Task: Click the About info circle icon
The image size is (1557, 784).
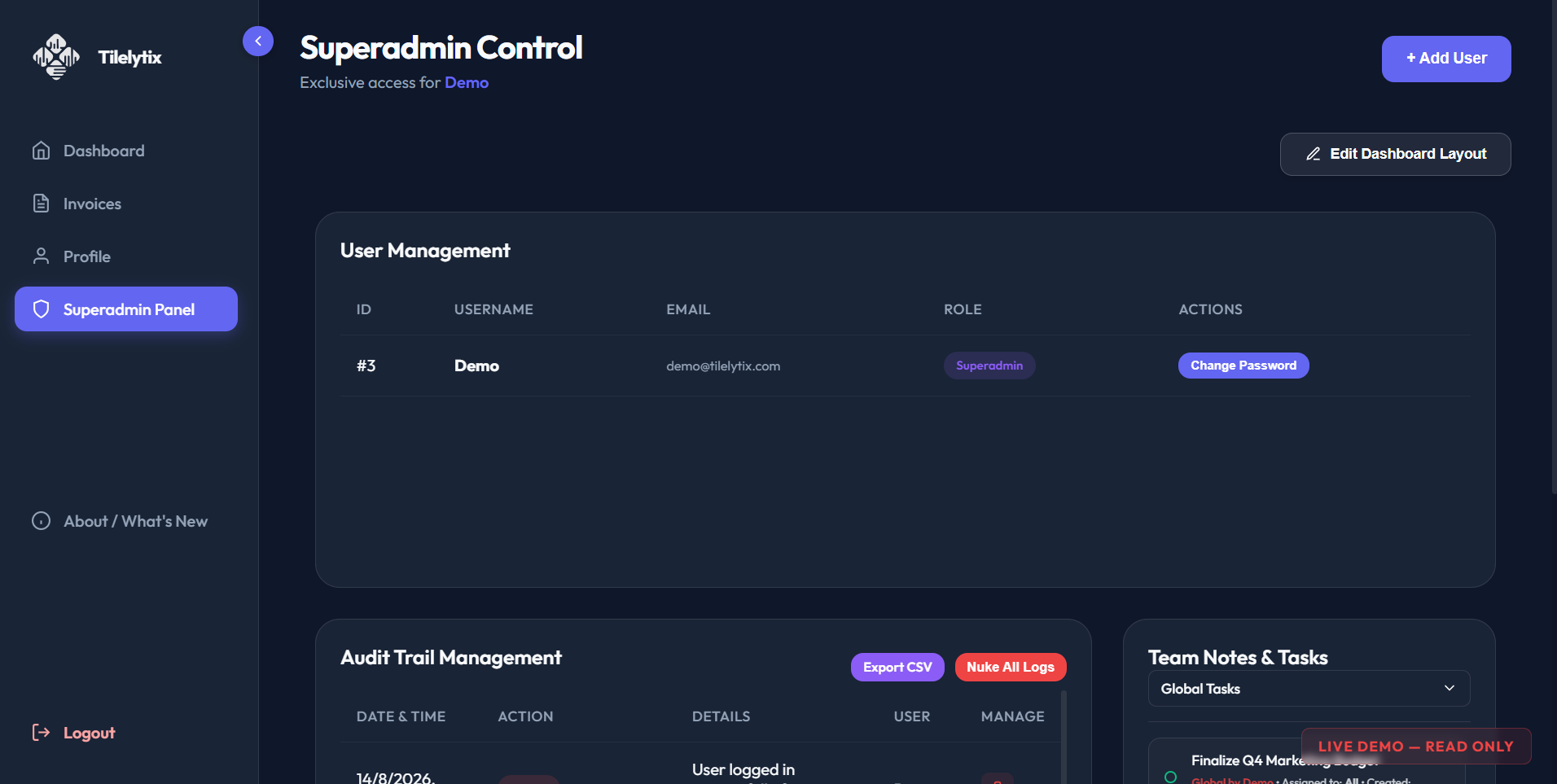Action: pos(41,521)
